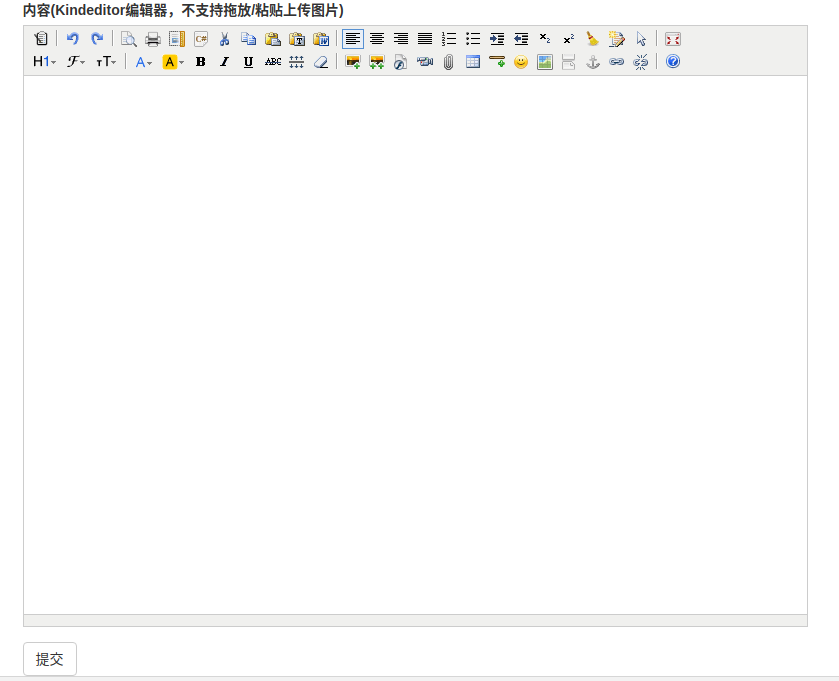839x681 pixels.
Task: Toggle underline formatting
Action: pos(248,62)
